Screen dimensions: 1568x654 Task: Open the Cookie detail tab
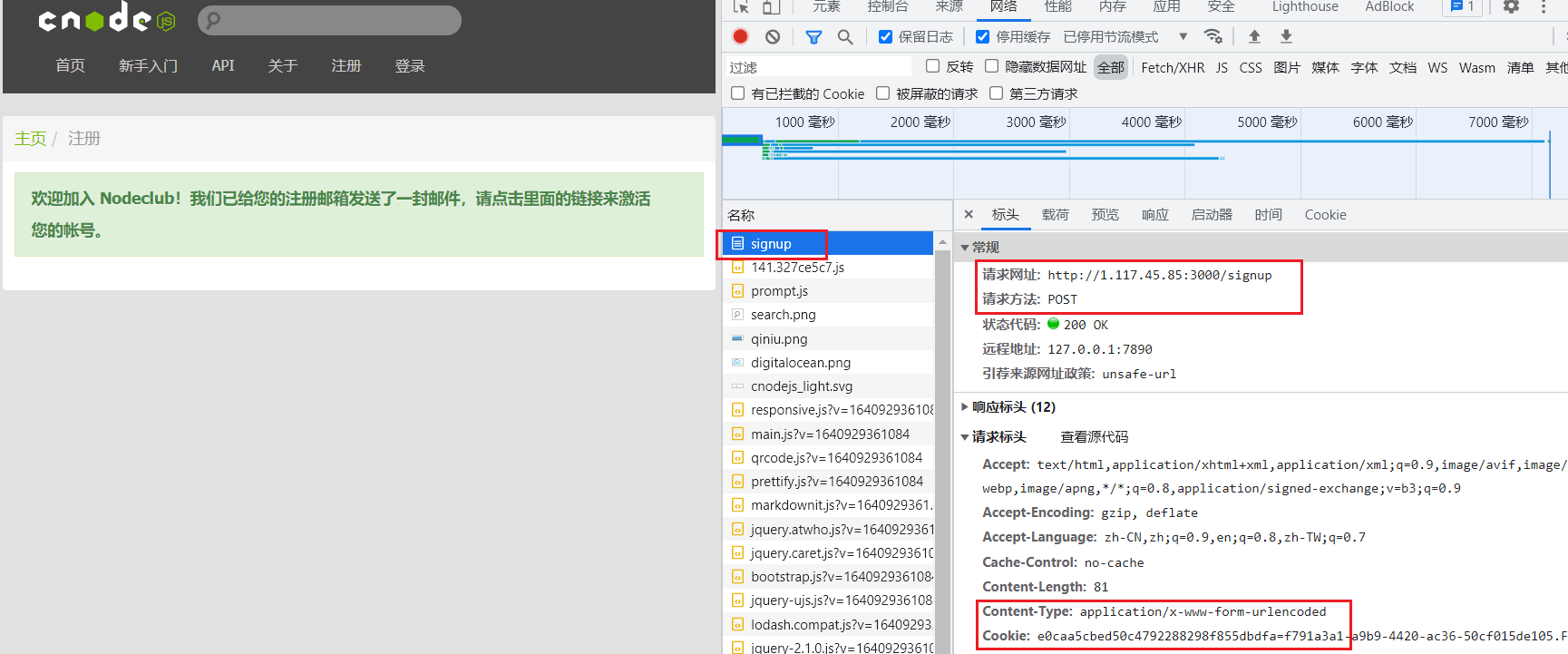point(1325,215)
